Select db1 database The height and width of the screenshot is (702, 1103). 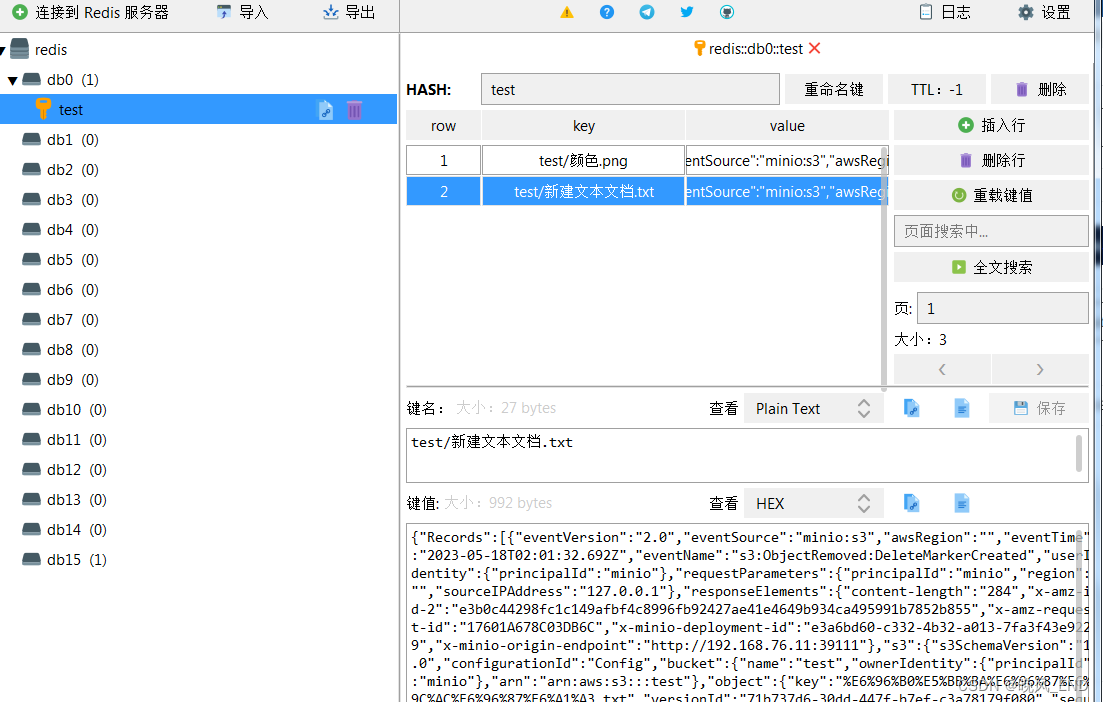tap(60, 140)
